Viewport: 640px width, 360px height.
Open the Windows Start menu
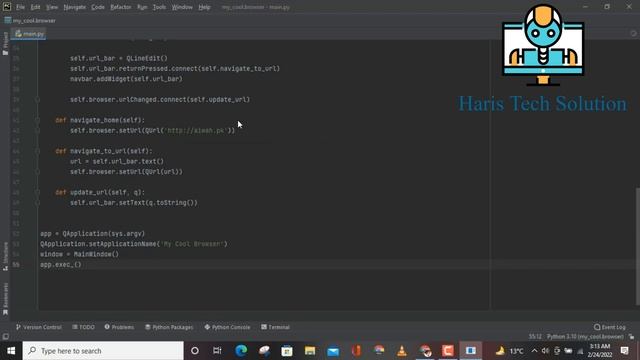(11, 351)
